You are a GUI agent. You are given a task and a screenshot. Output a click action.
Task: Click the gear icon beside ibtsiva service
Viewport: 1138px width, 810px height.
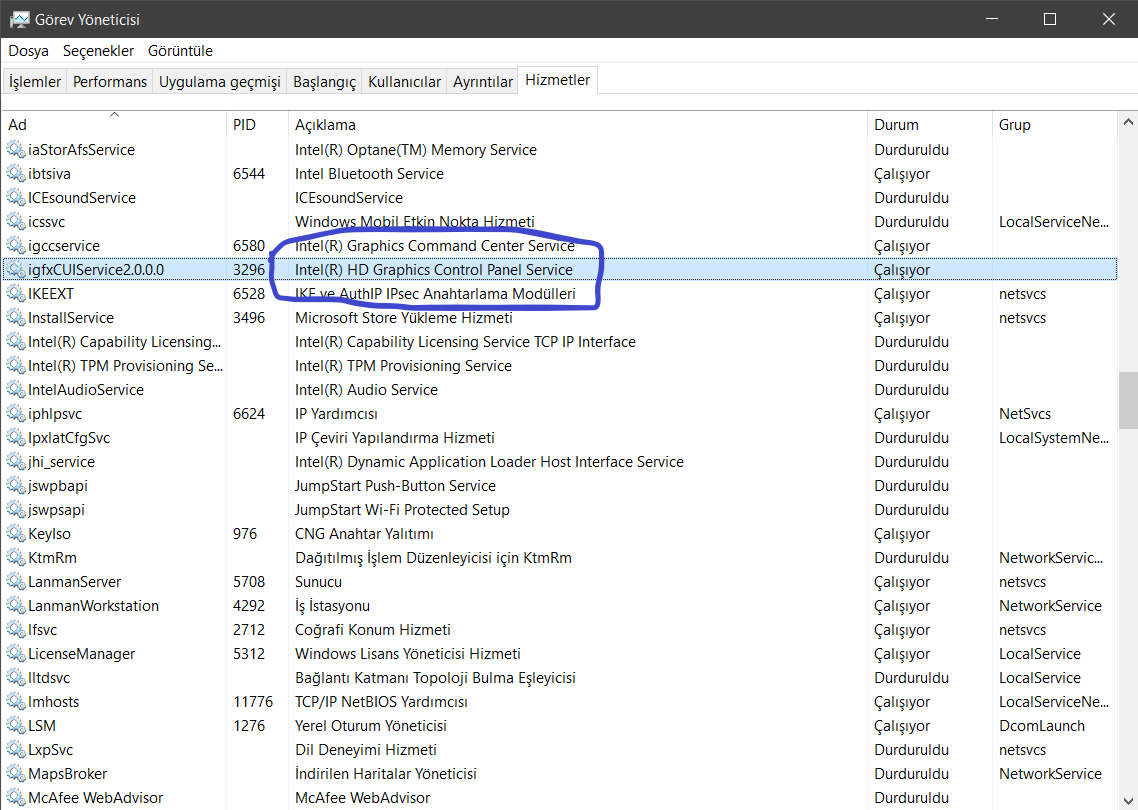(x=16, y=174)
